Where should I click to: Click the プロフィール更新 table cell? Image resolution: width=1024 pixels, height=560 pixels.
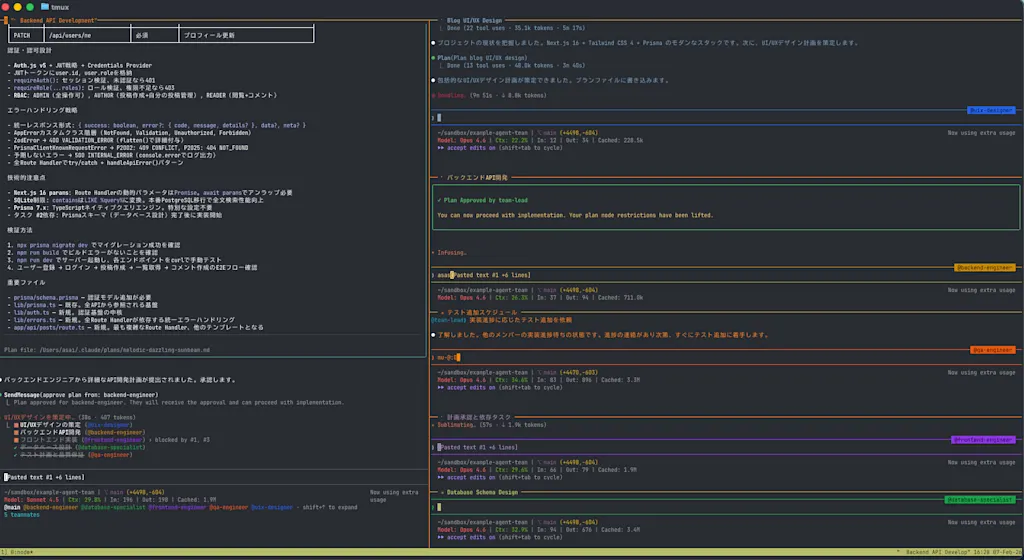pyautogui.click(x=246, y=35)
